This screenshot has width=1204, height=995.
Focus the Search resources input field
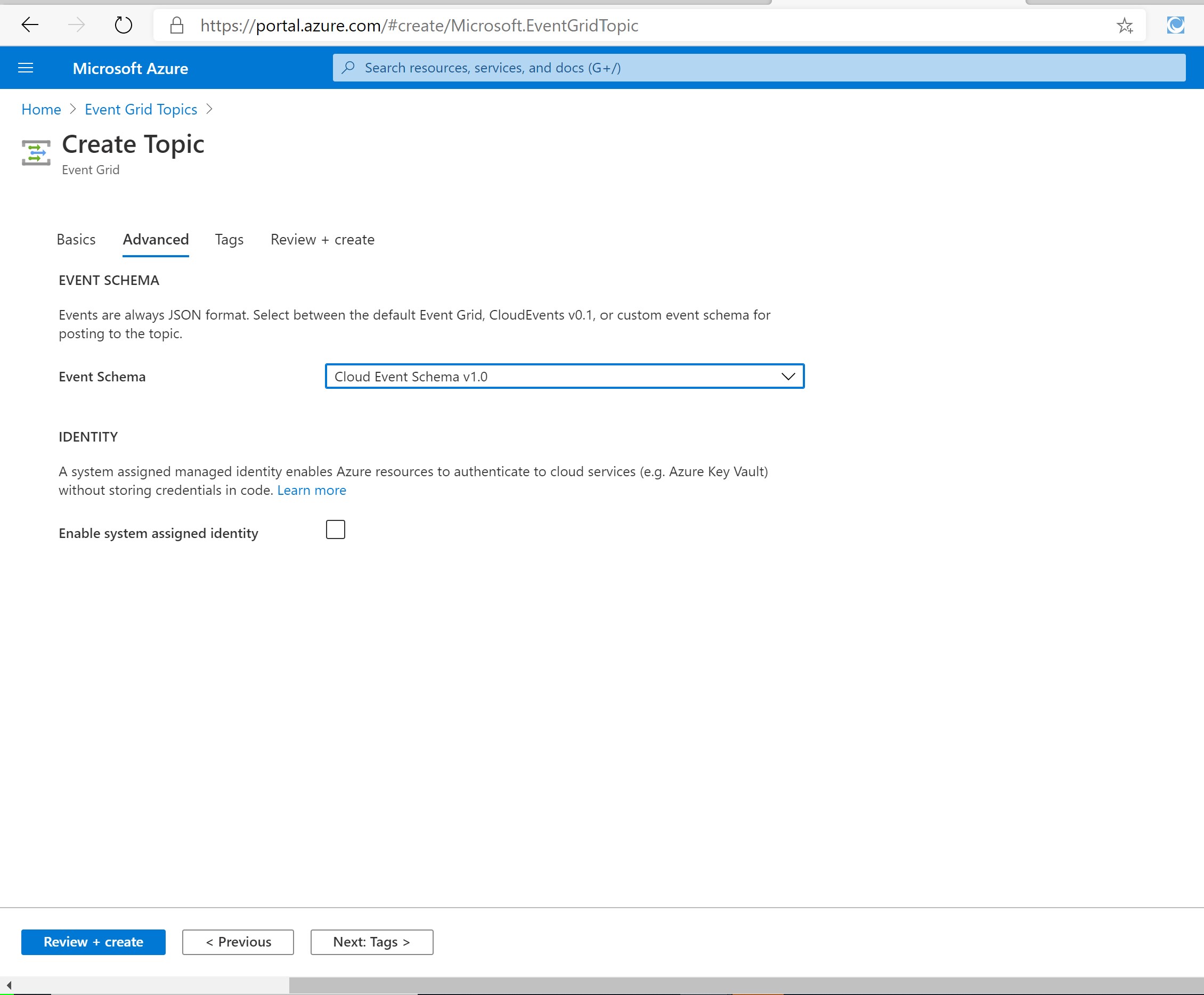[x=759, y=68]
